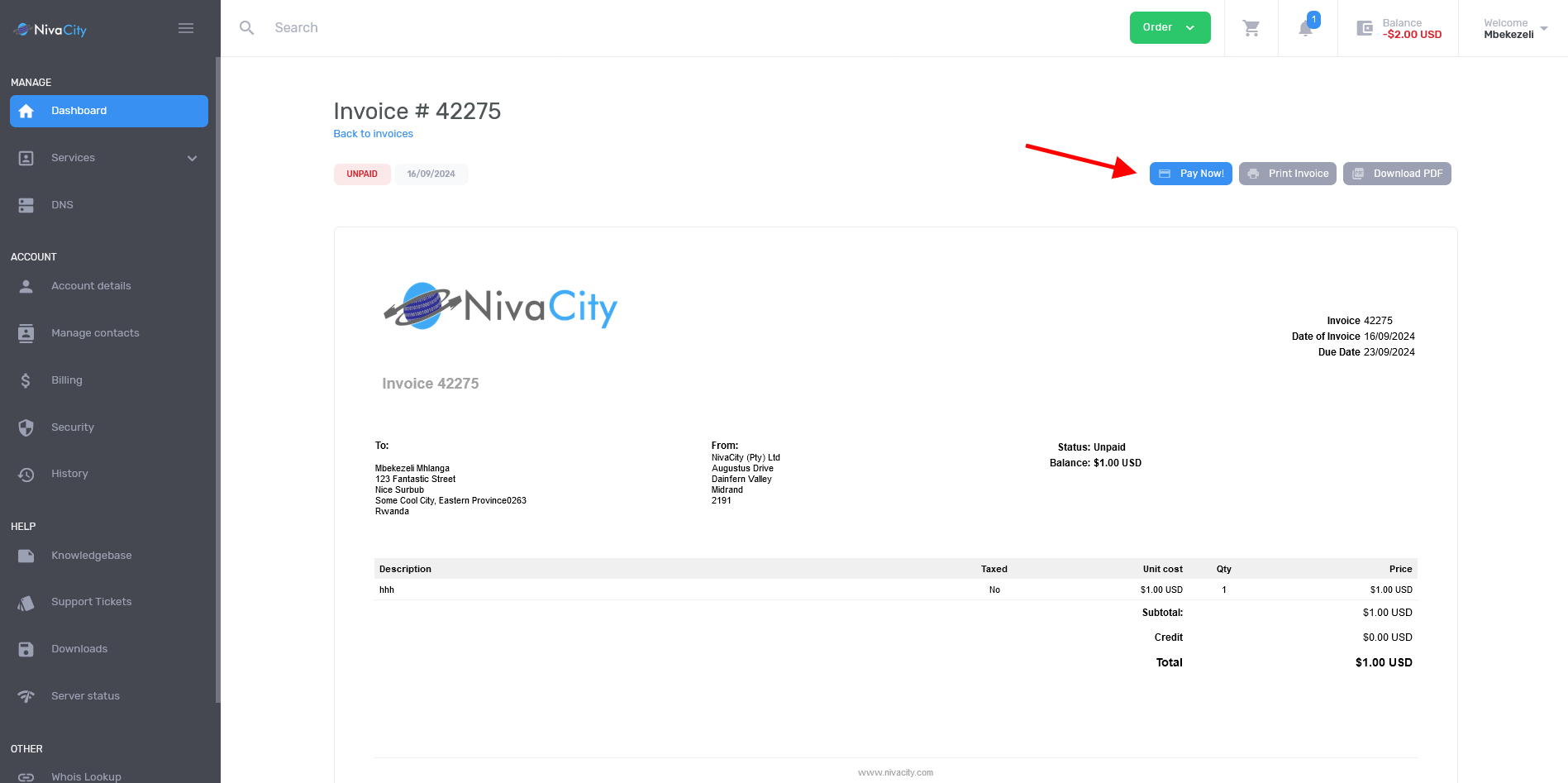Click the Manage contacts icon

click(x=26, y=333)
